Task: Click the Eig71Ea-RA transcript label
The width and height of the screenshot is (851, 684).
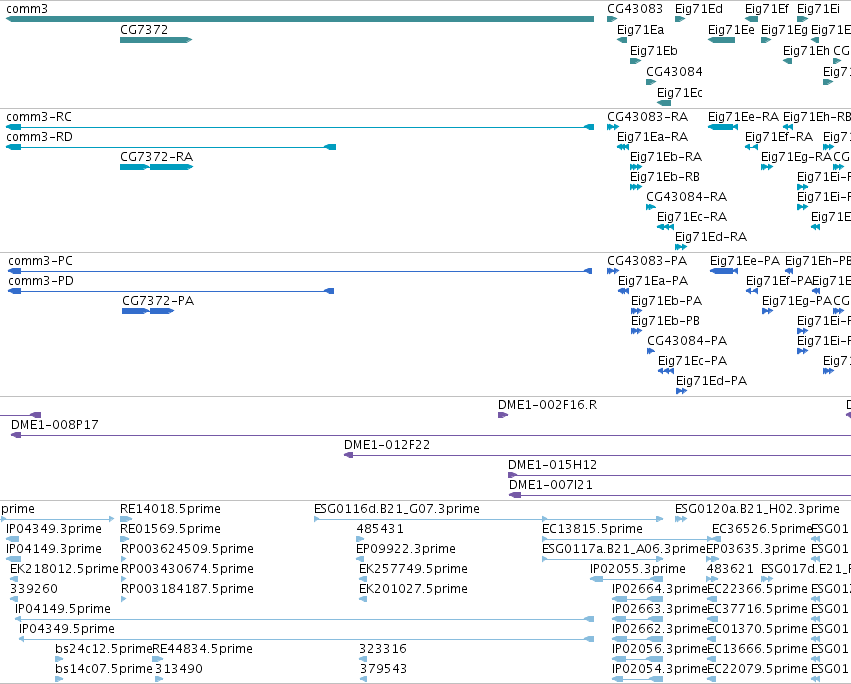Action: pos(652,137)
